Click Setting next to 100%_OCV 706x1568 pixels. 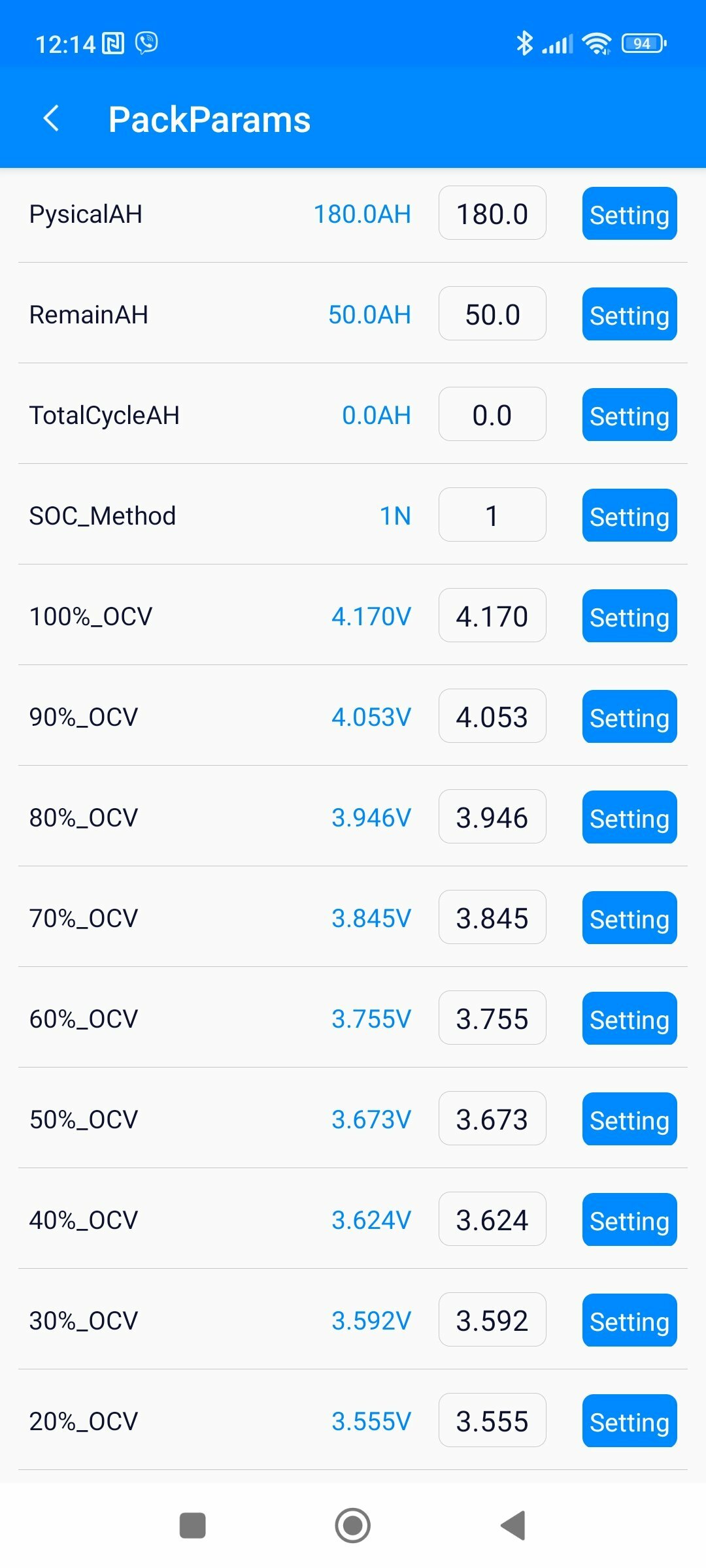tap(629, 616)
